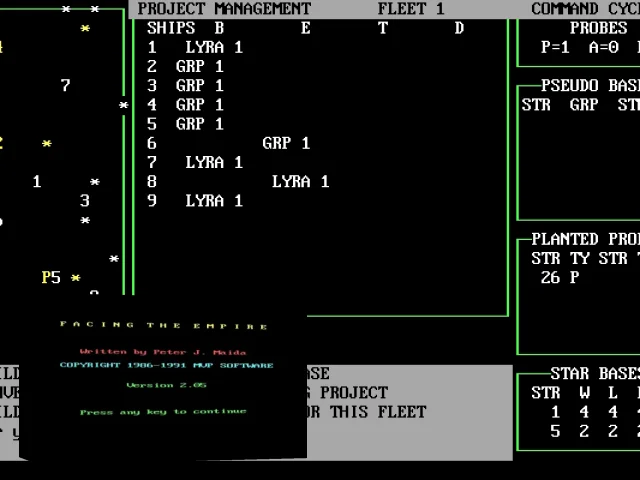Click star number 7 on the map
Screen dimensions: 640x480
tap(65, 86)
